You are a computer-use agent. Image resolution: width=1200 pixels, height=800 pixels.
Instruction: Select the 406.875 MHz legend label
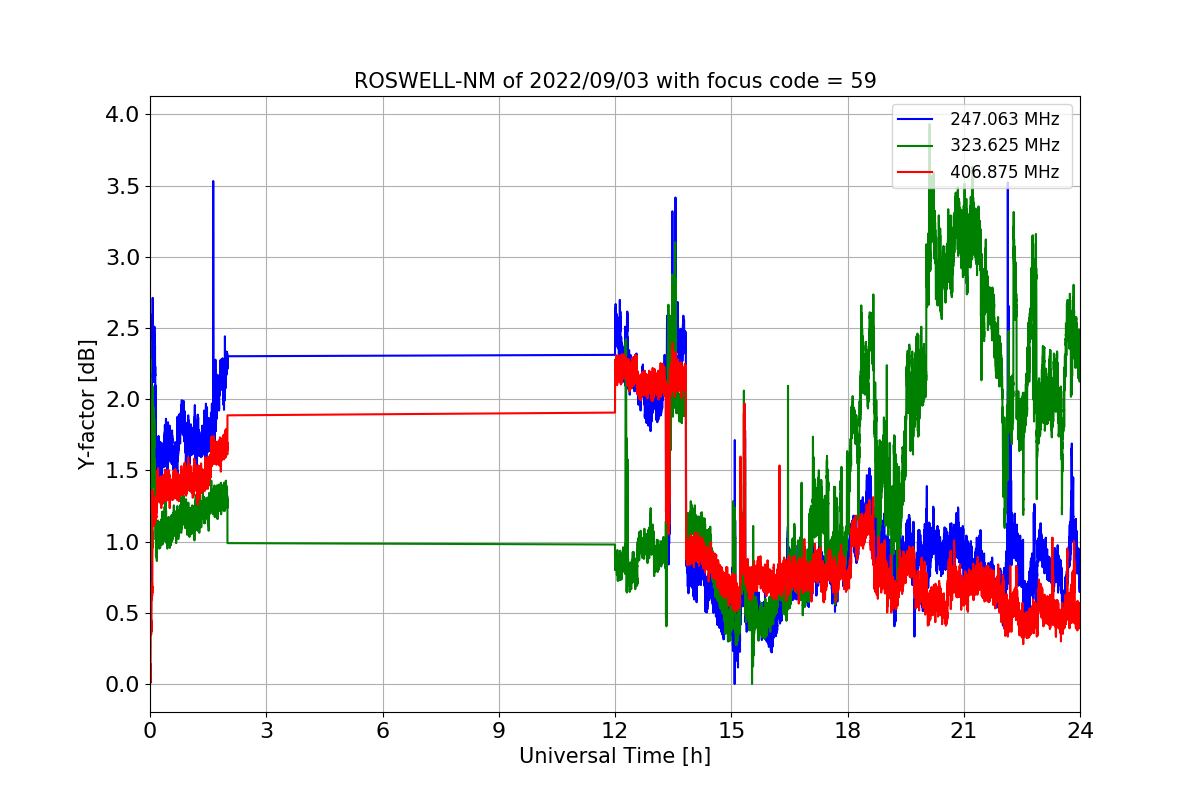pyautogui.click(x=1005, y=172)
